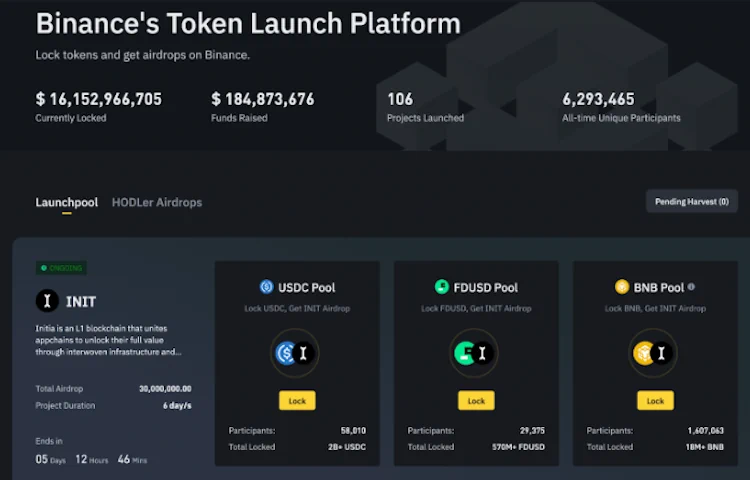Click the 570M+ FDUSD total locked value
This screenshot has width=750, height=480.
[518, 447]
